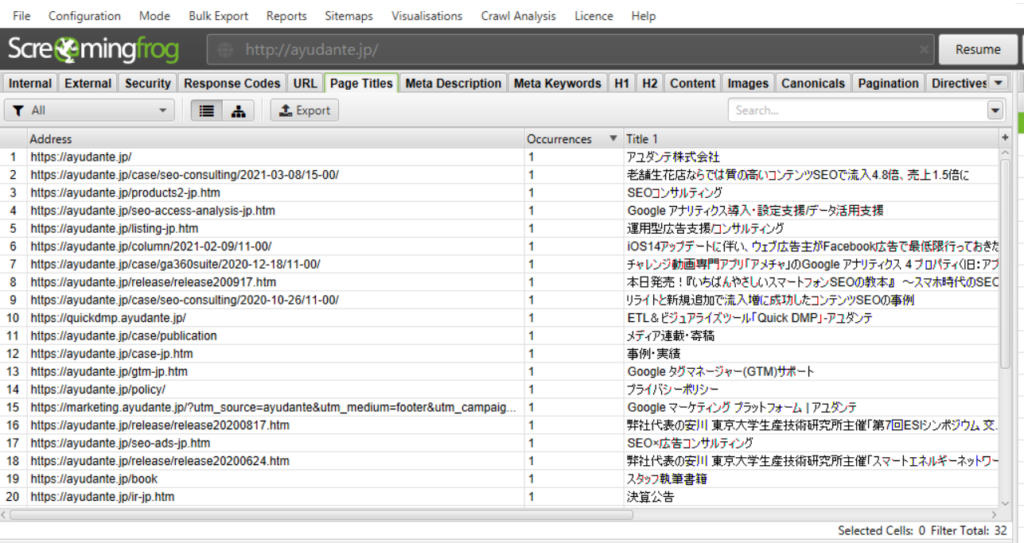The width and height of the screenshot is (1024, 543).
Task: Open the Licence menu
Action: (594, 16)
